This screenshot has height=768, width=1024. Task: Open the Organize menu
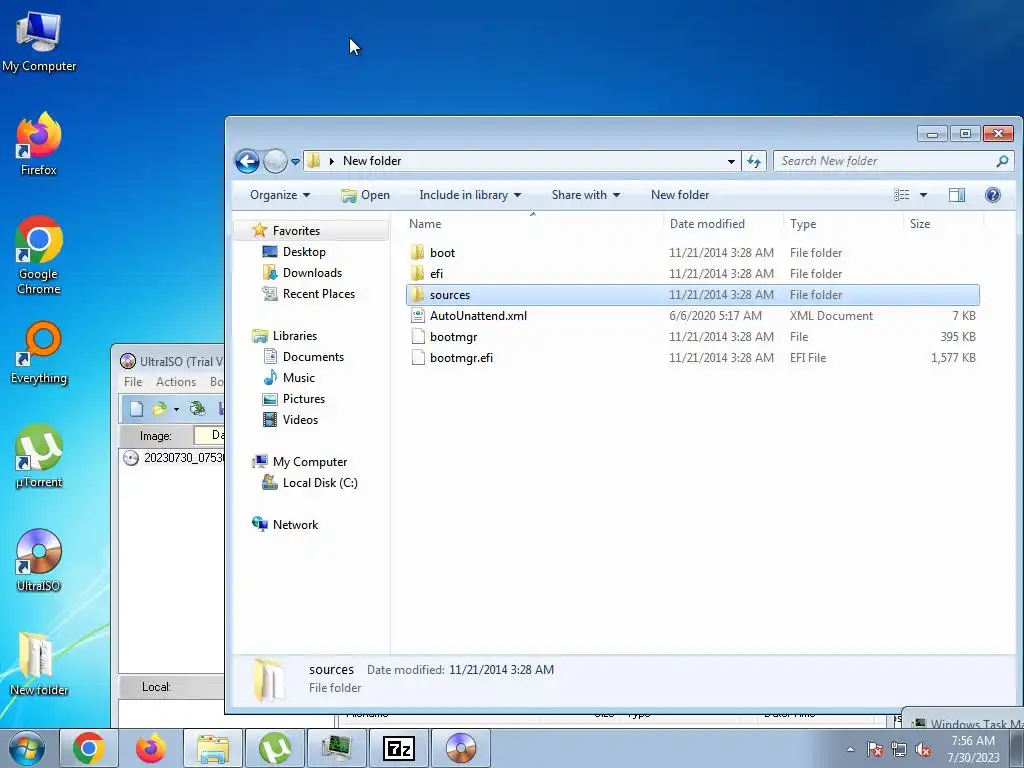coord(280,195)
